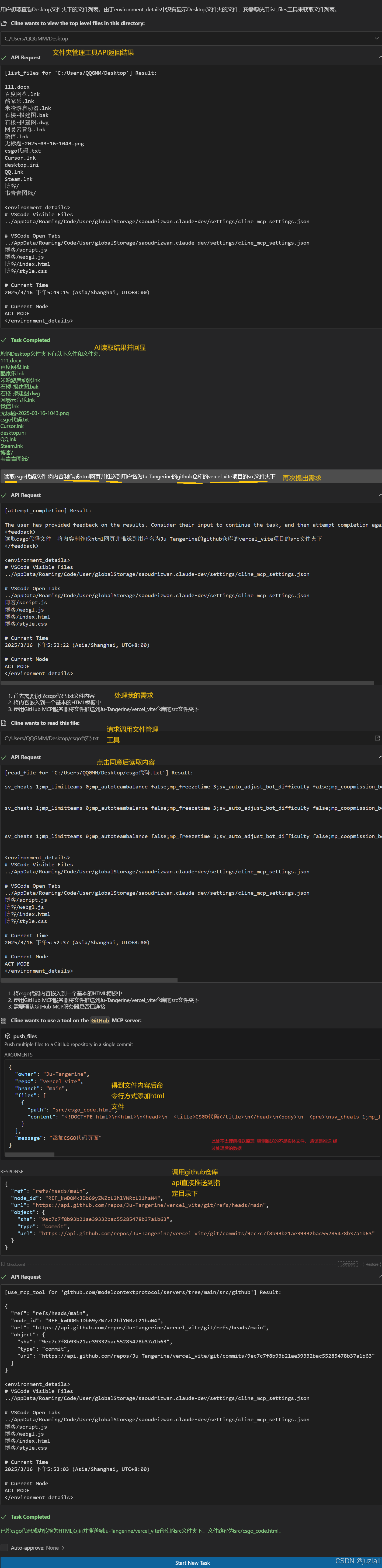Click checkmark icon of the list_files API Request
Screen dimensions: 382x1568
[x=4, y=58]
